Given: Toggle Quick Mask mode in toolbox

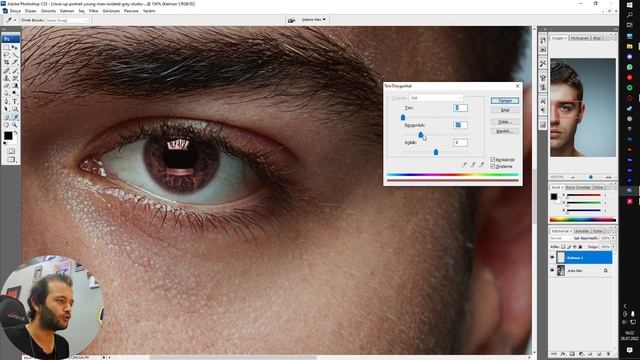Looking at the screenshot, I should (x=11, y=151).
